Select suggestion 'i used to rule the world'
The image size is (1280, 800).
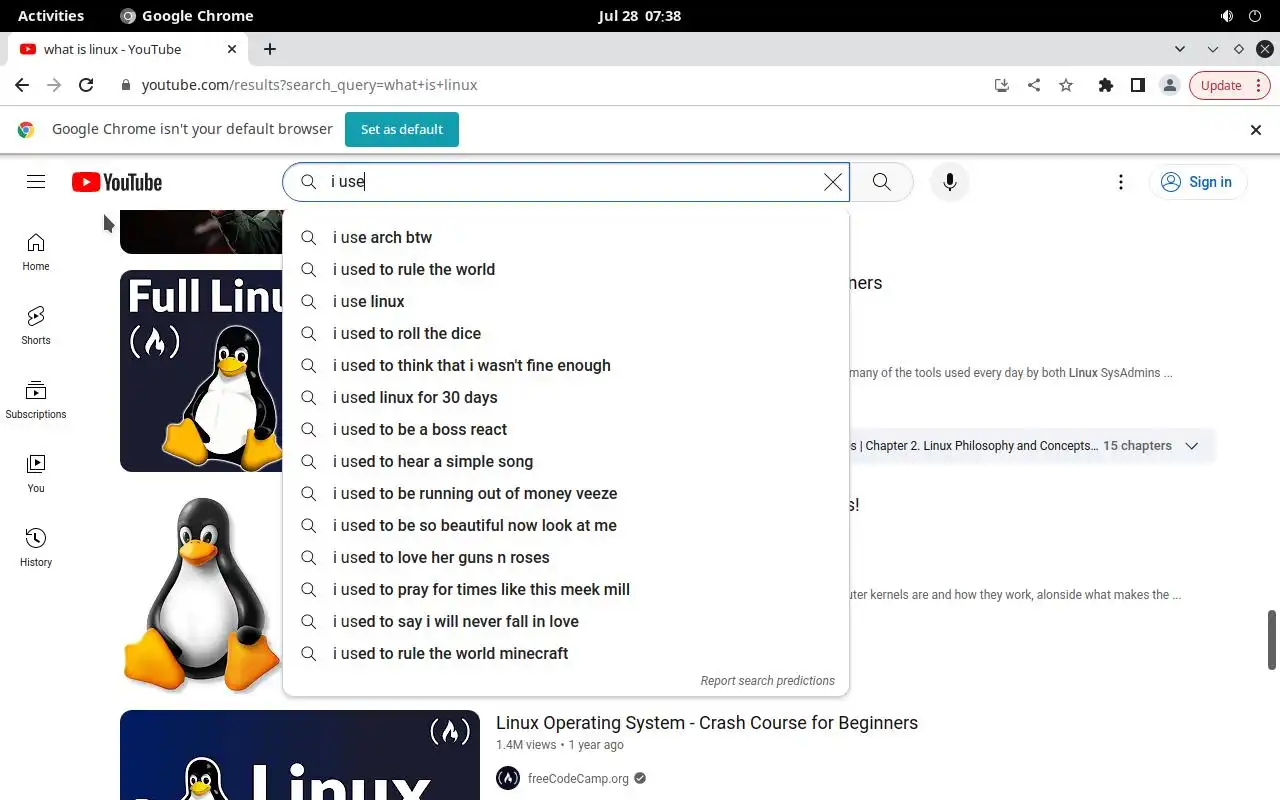click(x=566, y=269)
